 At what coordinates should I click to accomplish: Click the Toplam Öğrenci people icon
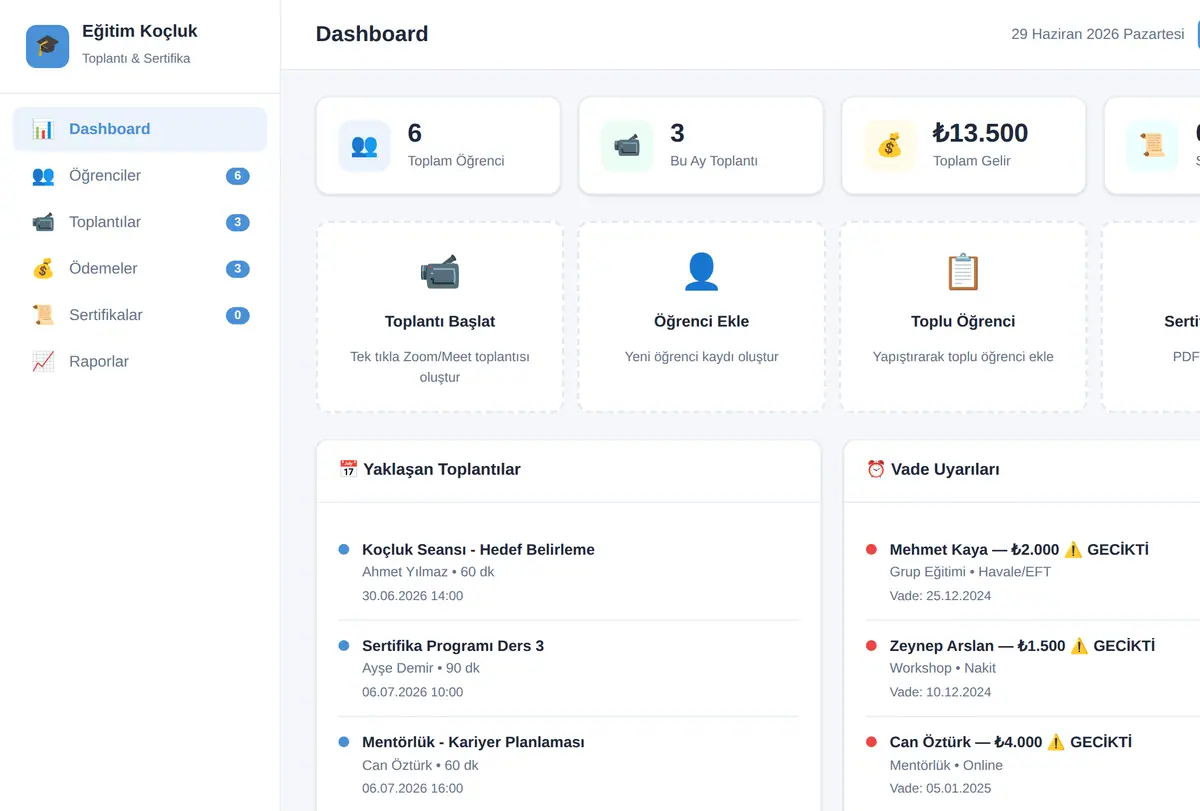point(364,146)
